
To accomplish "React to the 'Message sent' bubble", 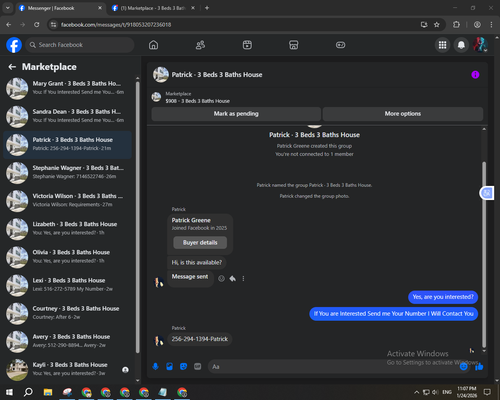I will 221,278.
